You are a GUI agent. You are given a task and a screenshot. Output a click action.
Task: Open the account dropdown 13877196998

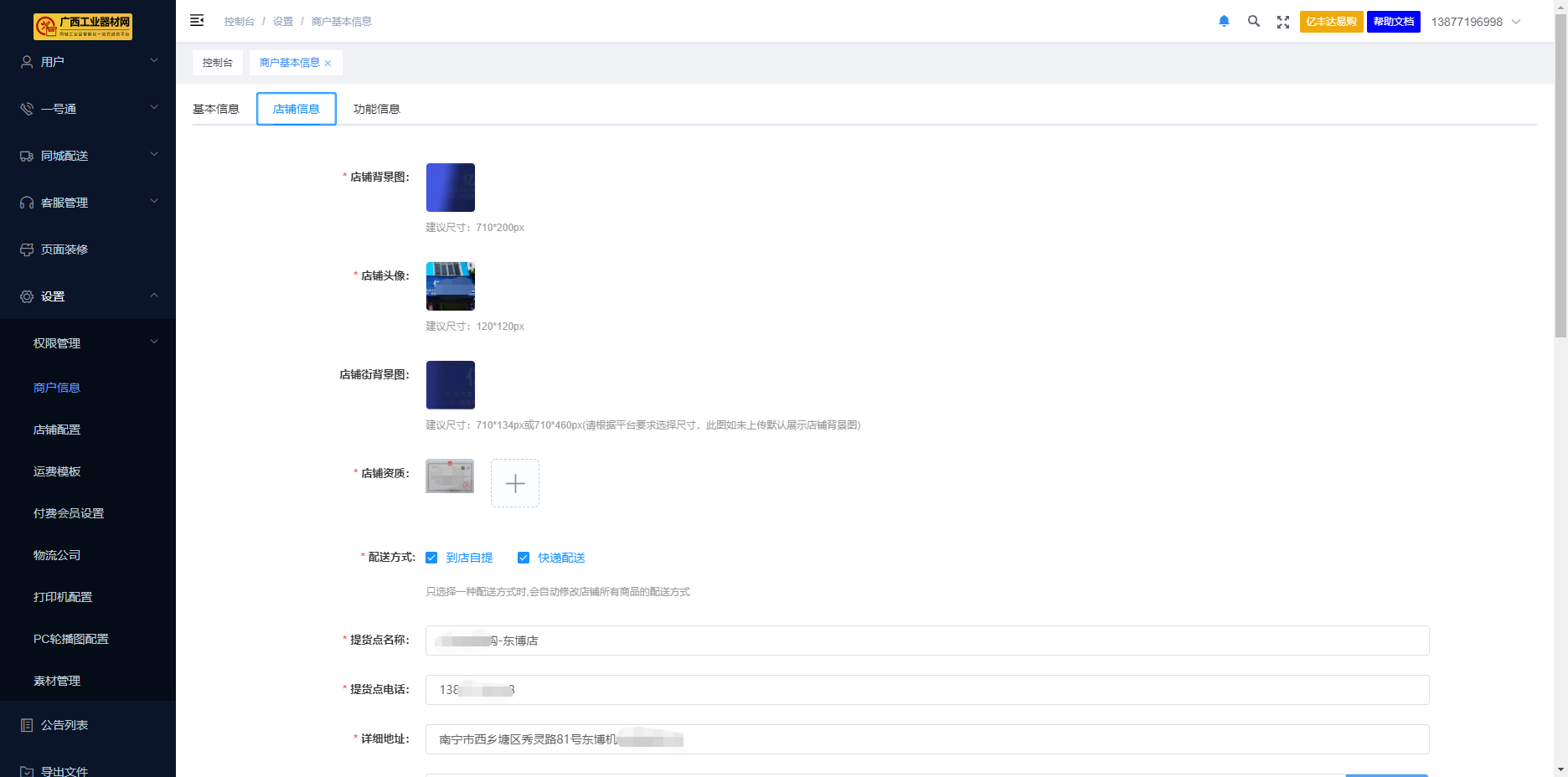tap(1475, 22)
